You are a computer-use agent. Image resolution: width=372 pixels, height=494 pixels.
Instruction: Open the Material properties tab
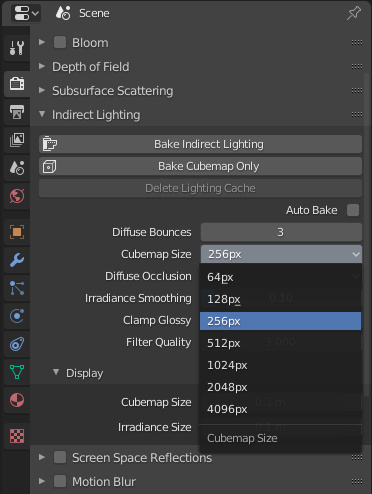point(17,400)
